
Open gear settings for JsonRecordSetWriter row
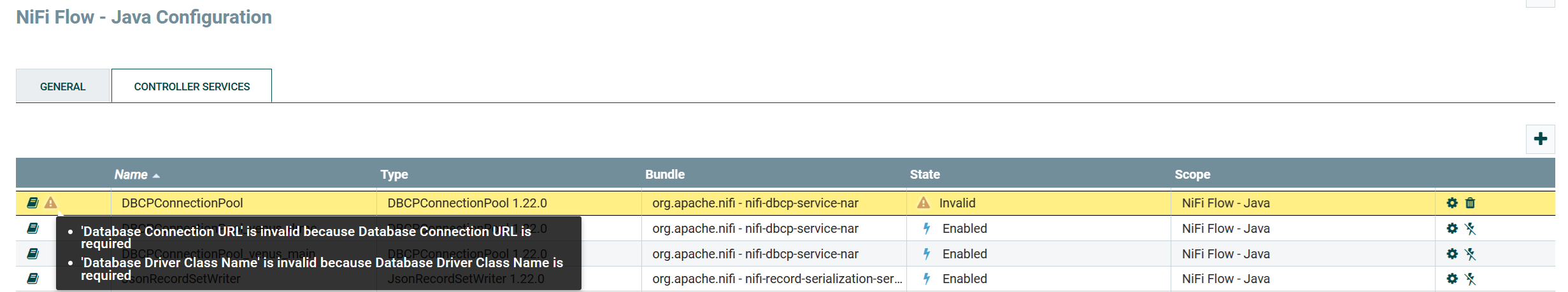tap(1452, 279)
